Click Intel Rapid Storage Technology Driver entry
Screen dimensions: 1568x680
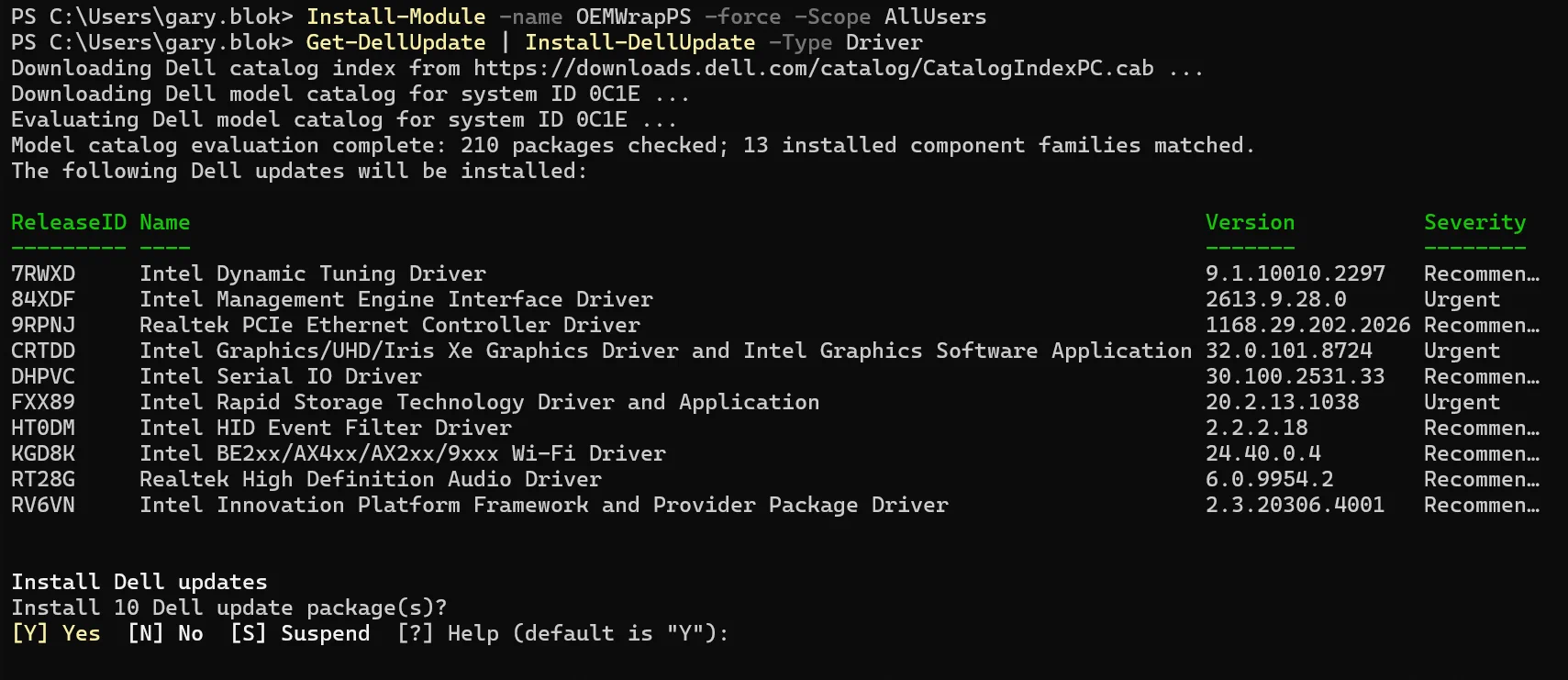coord(480,402)
